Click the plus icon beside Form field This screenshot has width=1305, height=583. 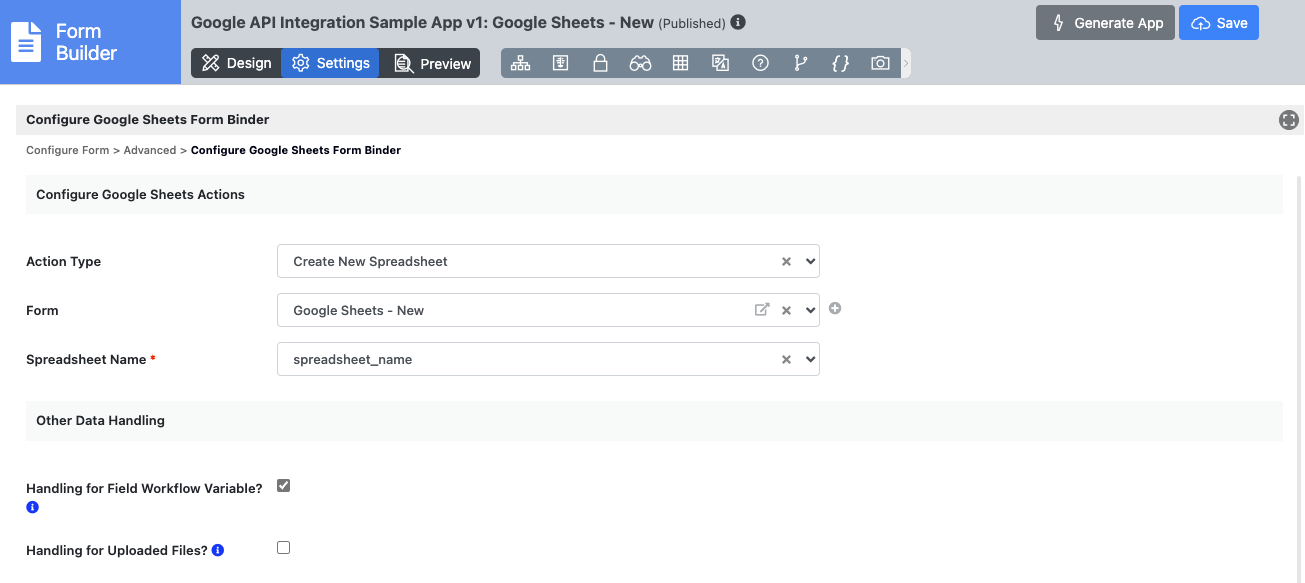pyautogui.click(x=835, y=309)
